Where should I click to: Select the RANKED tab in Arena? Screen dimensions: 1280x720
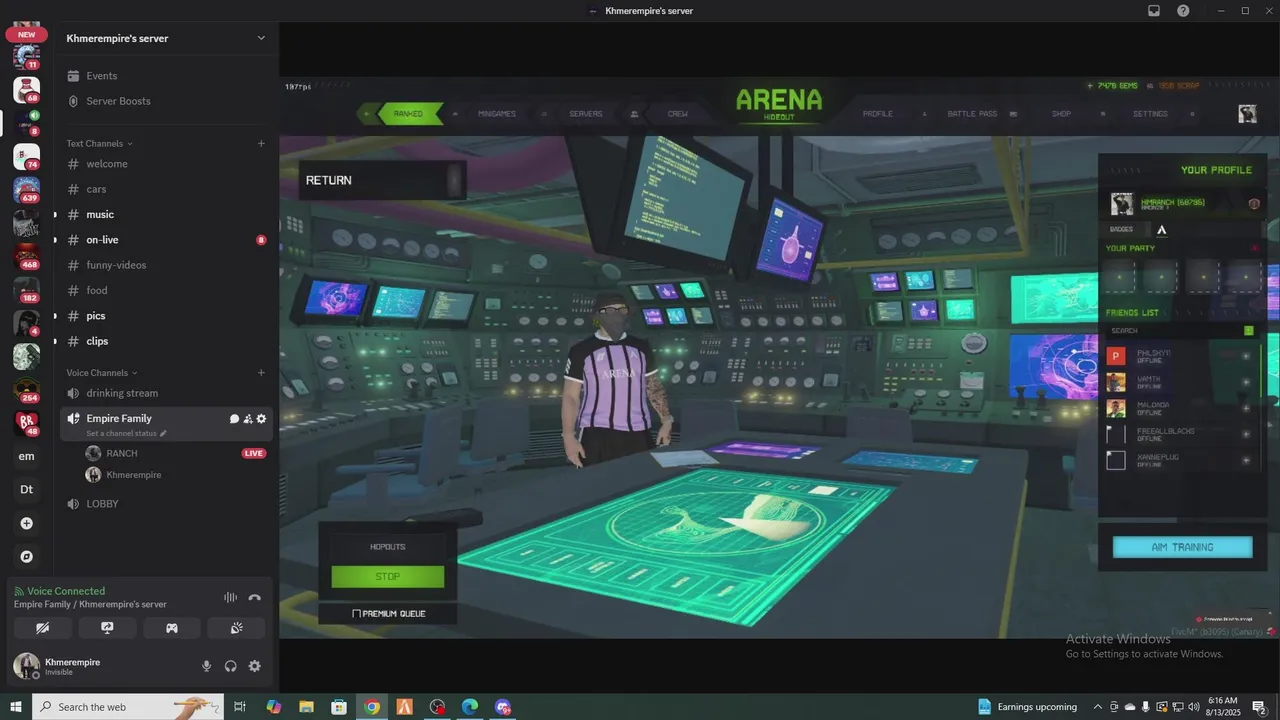click(407, 114)
